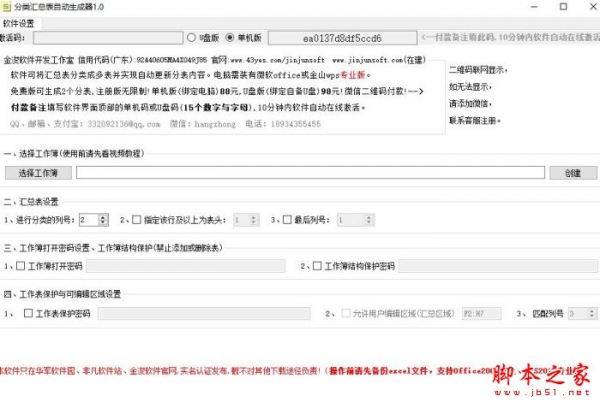Click the 最后列号 spinner arrows

point(368,220)
